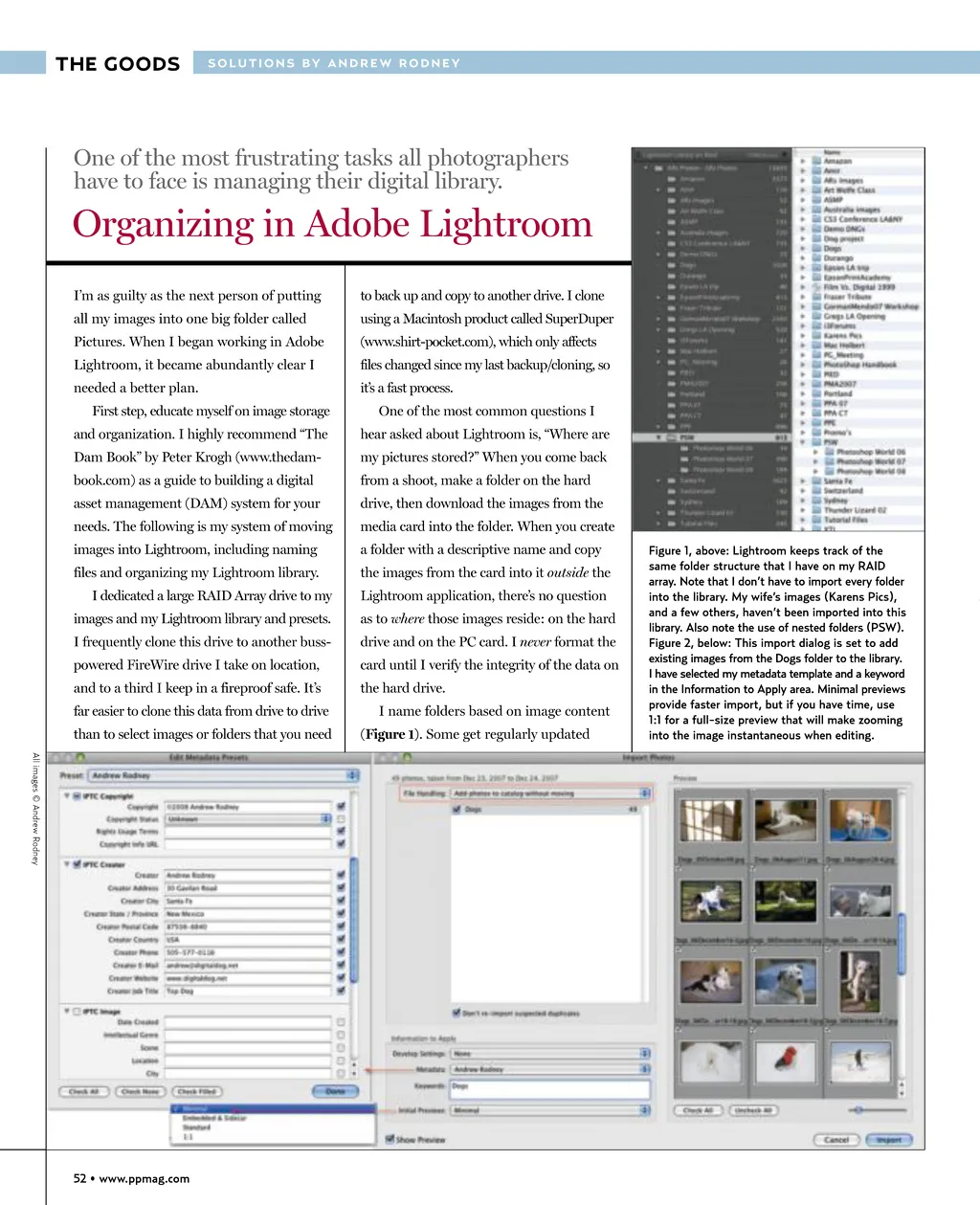This screenshot has height=1205, width=980.
Task: Collapse the IPTC Copyright section triangle
Action: click(x=67, y=795)
